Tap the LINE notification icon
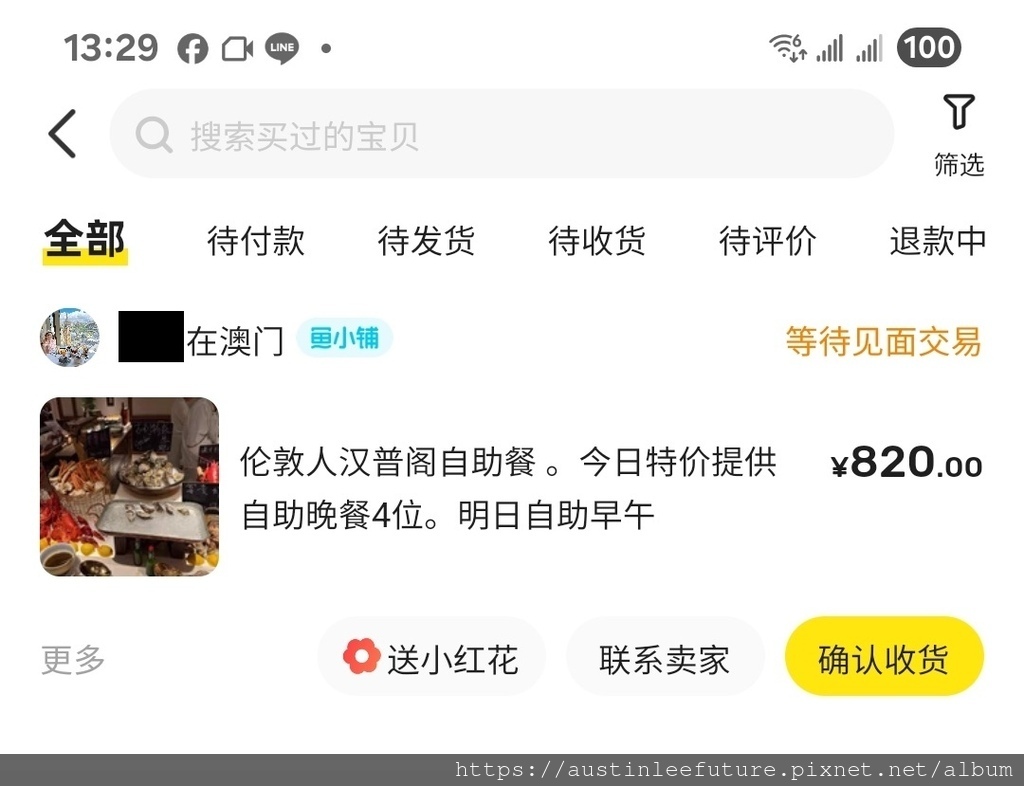Screen dimensions: 1024x786 point(282,48)
